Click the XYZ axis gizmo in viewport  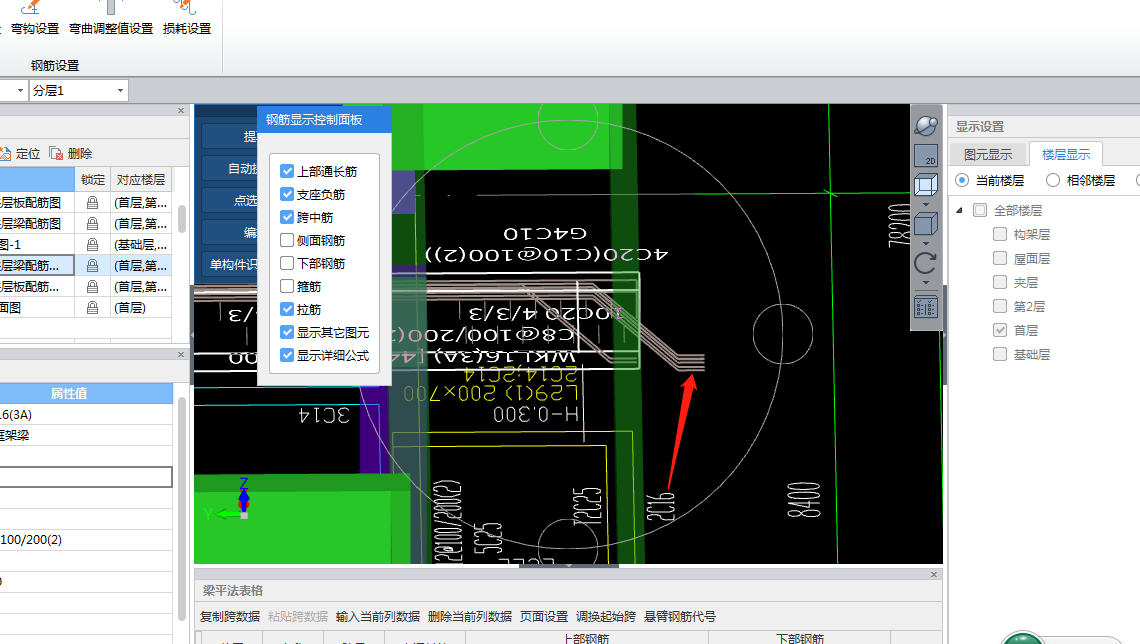(x=233, y=499)
